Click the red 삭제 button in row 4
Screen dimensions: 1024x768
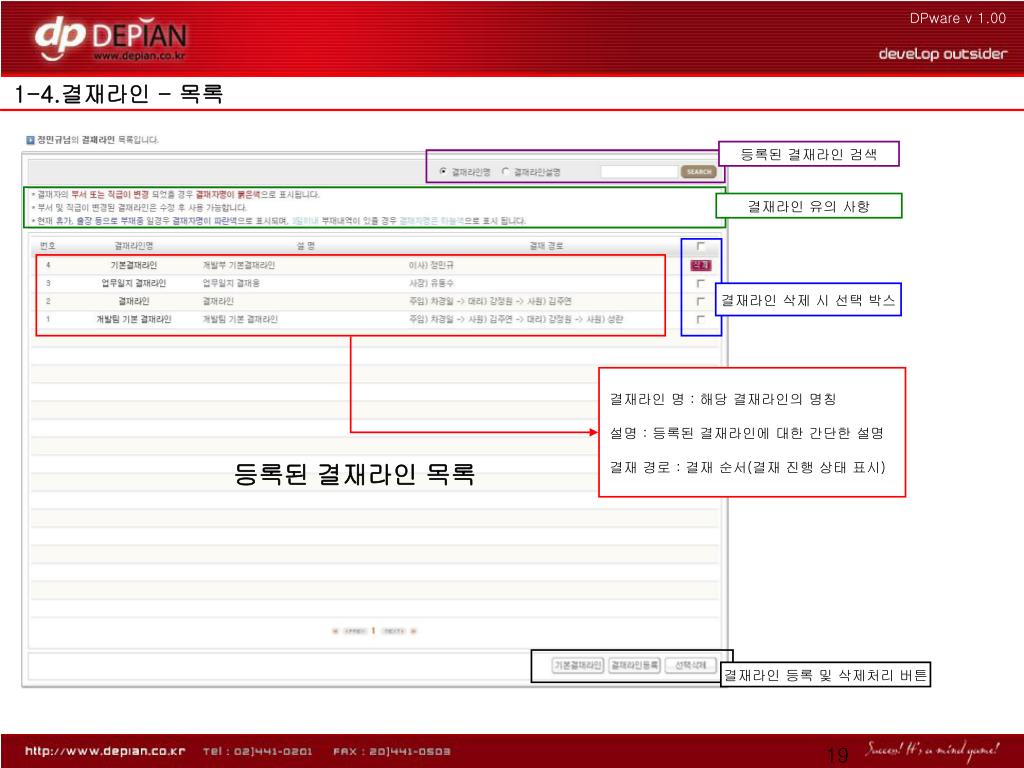point(700,265)
